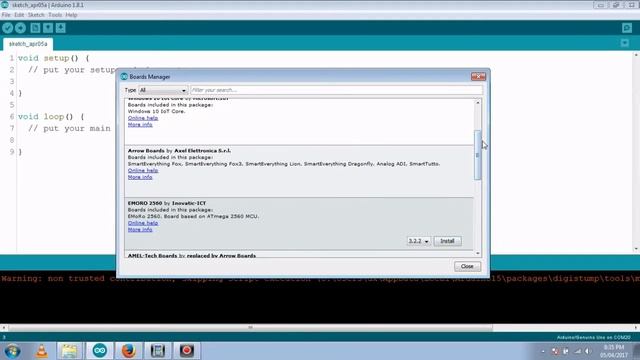Click the Save sketch icon
The image size is (640, 360).
click(60, 28)
